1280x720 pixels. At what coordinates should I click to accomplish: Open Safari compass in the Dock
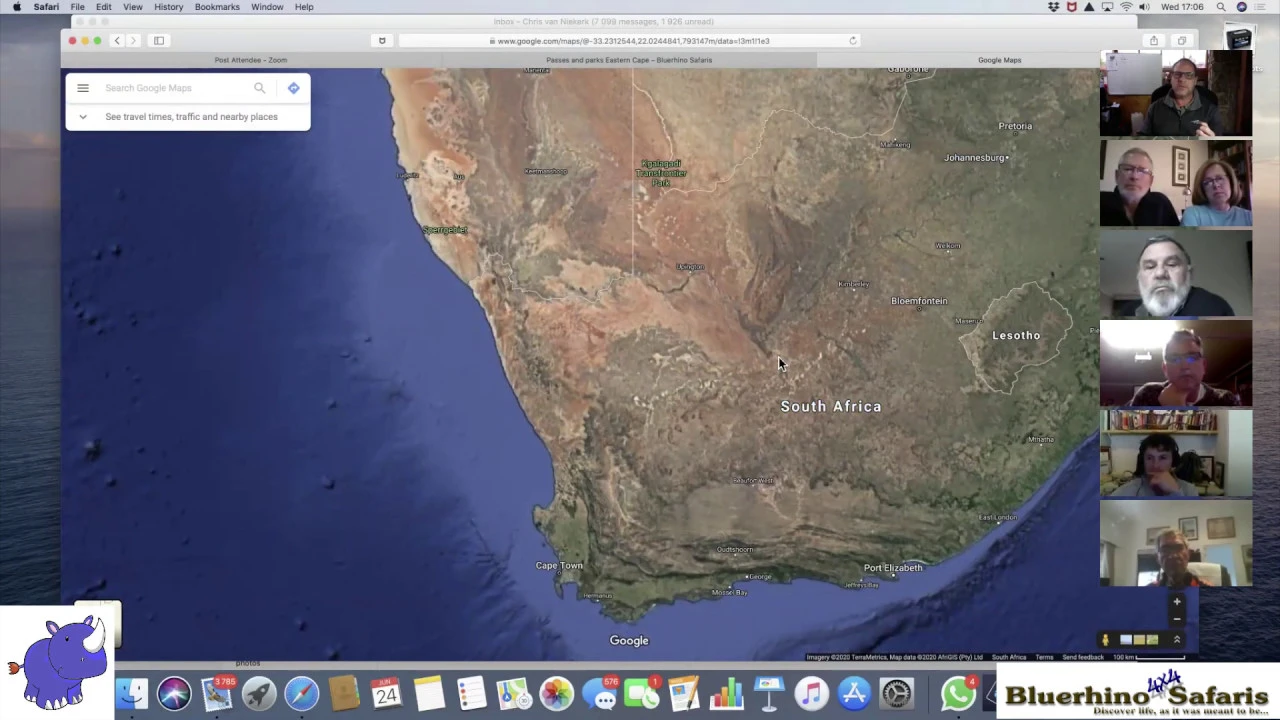click(x=301, y=694)
